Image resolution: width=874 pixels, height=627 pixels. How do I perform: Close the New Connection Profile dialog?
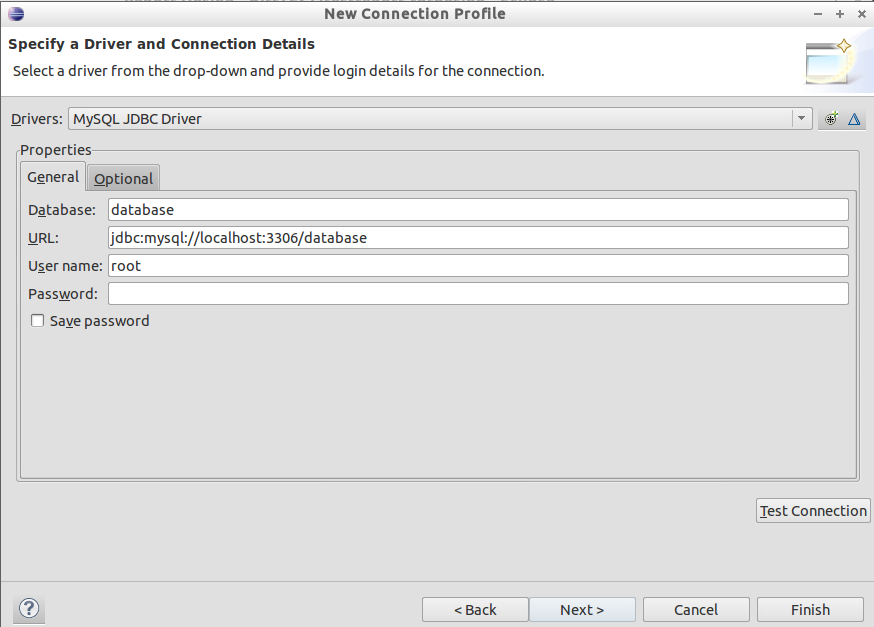[x=861, y=14]
